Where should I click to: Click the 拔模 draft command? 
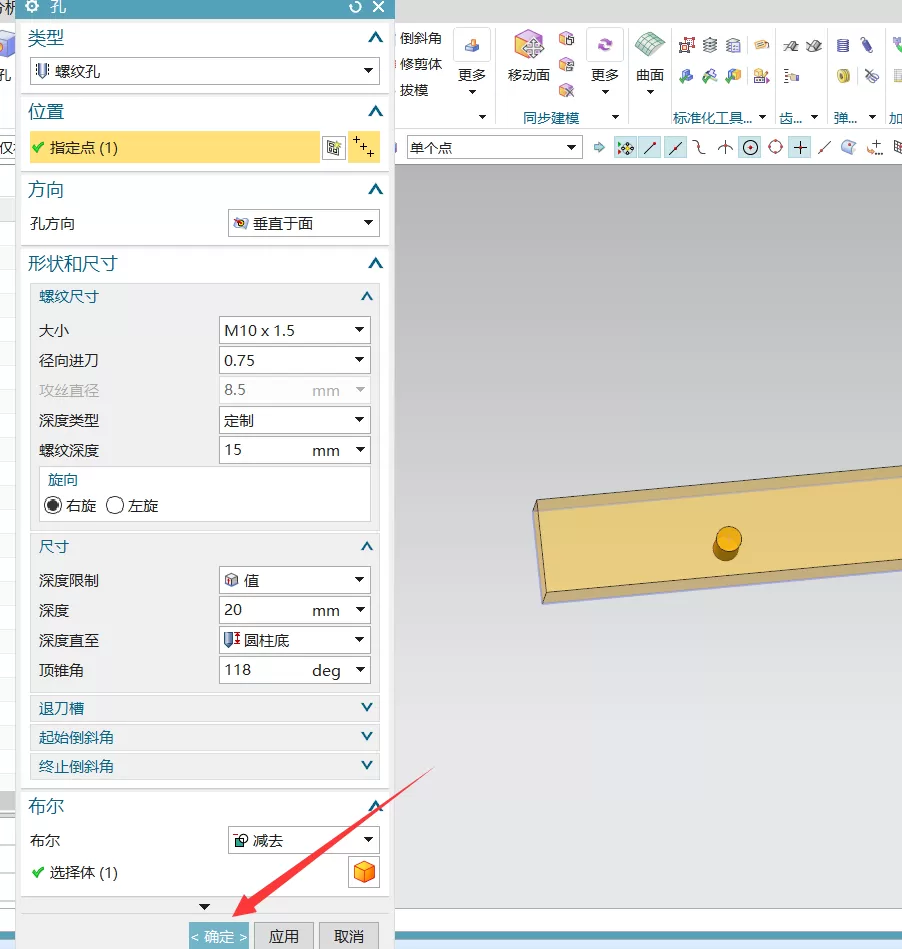tap(413, 90)
